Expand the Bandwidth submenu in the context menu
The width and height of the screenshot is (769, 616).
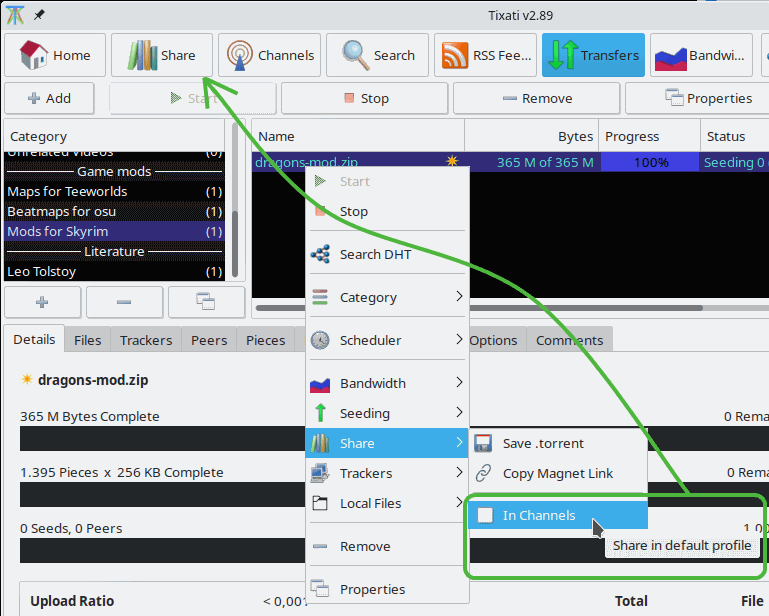(x=459, y=382)
